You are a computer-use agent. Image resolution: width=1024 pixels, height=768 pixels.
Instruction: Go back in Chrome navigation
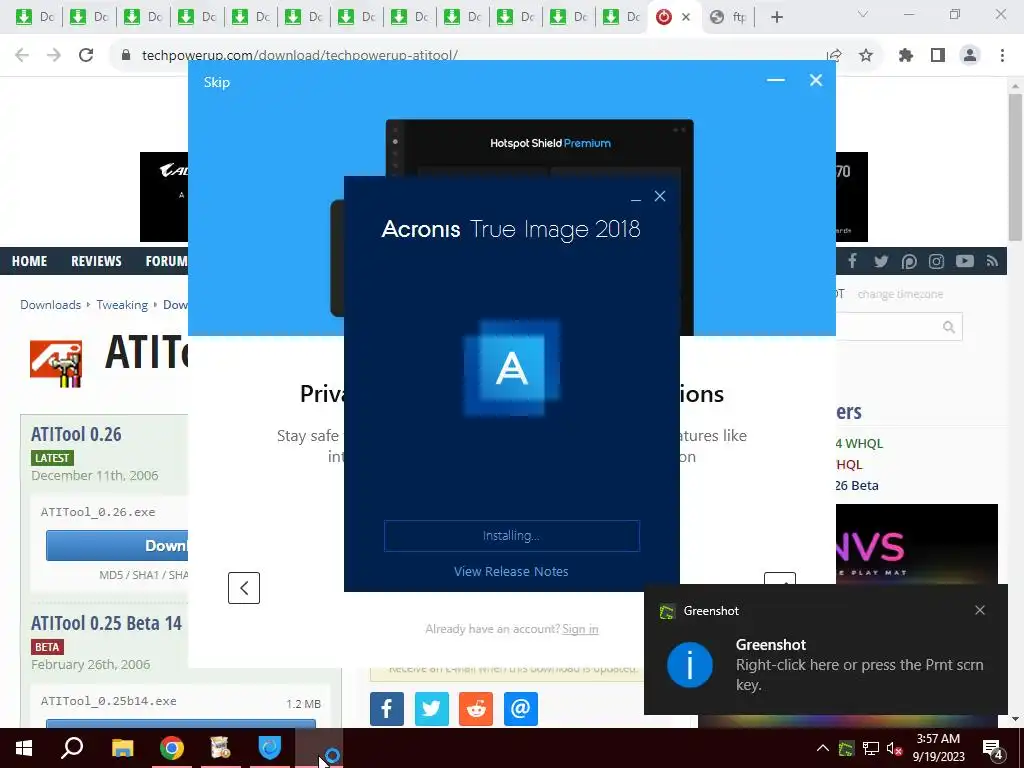[22, 55]
